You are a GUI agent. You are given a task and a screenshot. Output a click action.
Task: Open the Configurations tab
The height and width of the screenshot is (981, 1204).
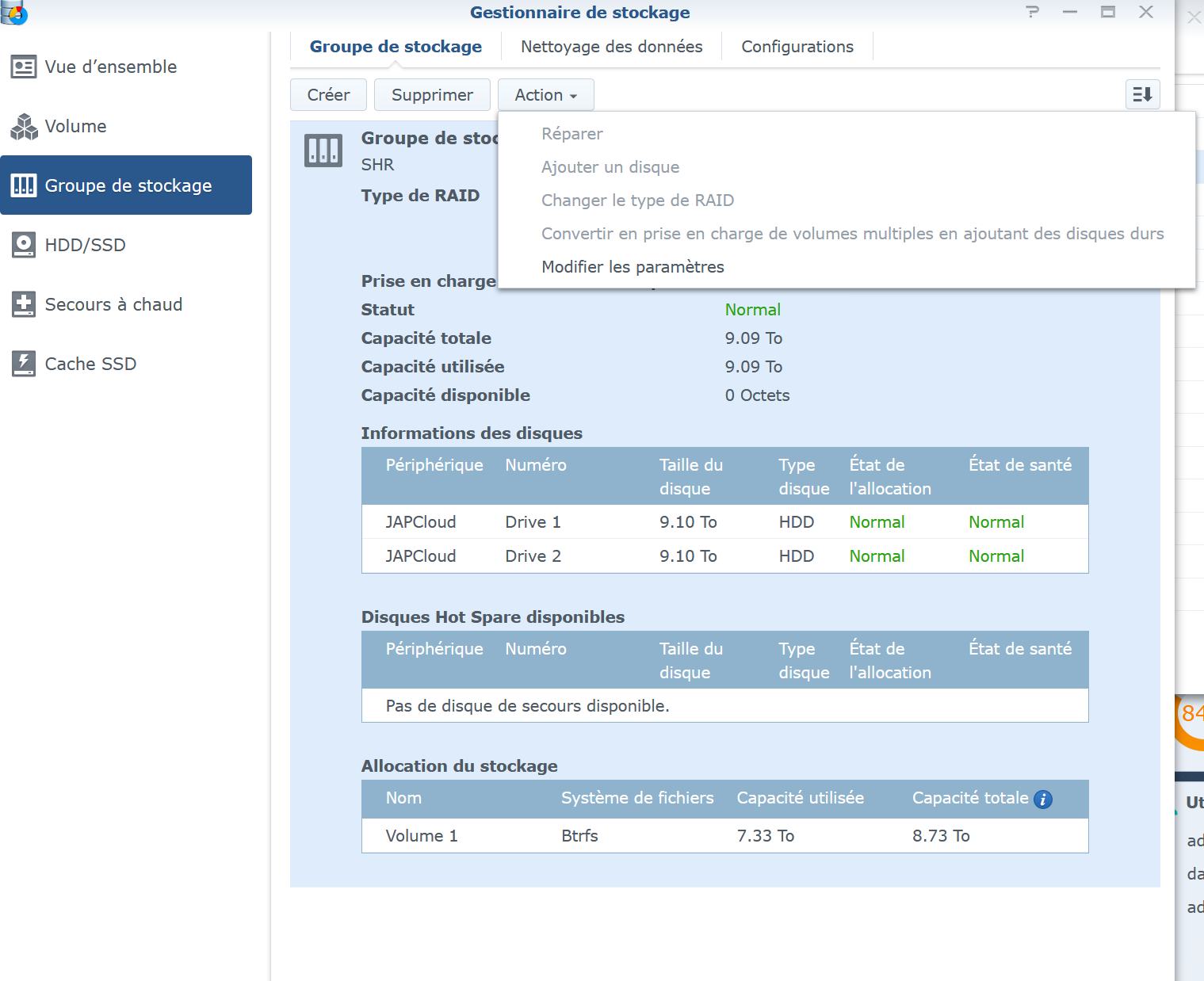[x=797, y=47]
